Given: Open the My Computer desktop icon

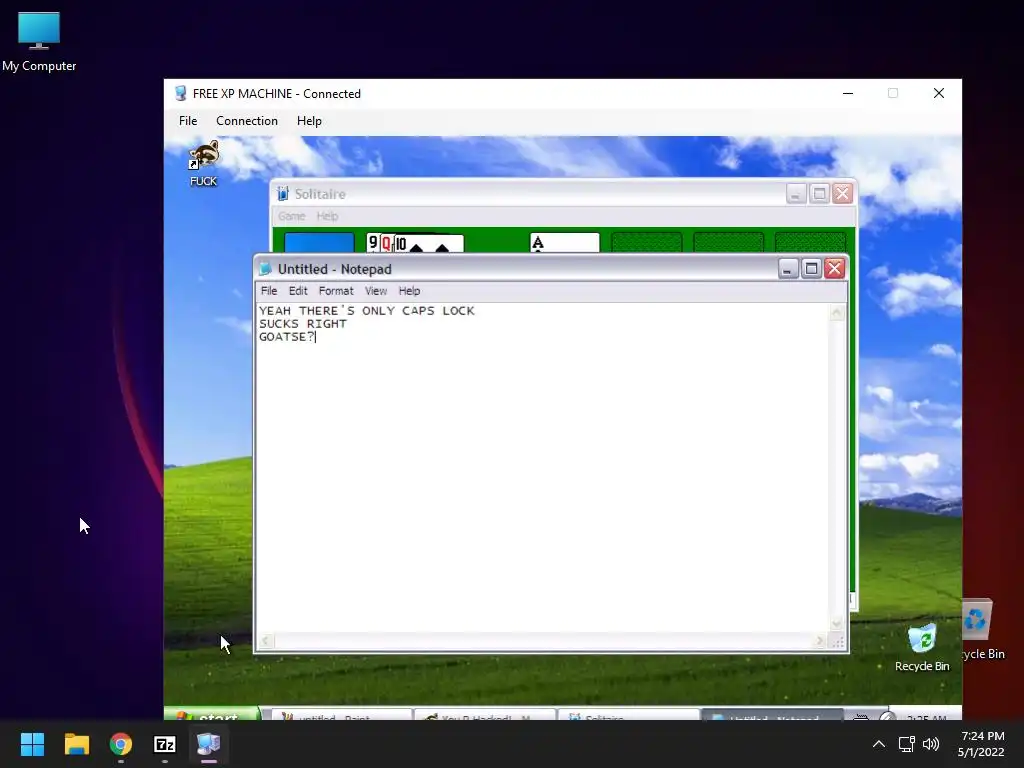Looking at the screenshot, I should point(39,42).
